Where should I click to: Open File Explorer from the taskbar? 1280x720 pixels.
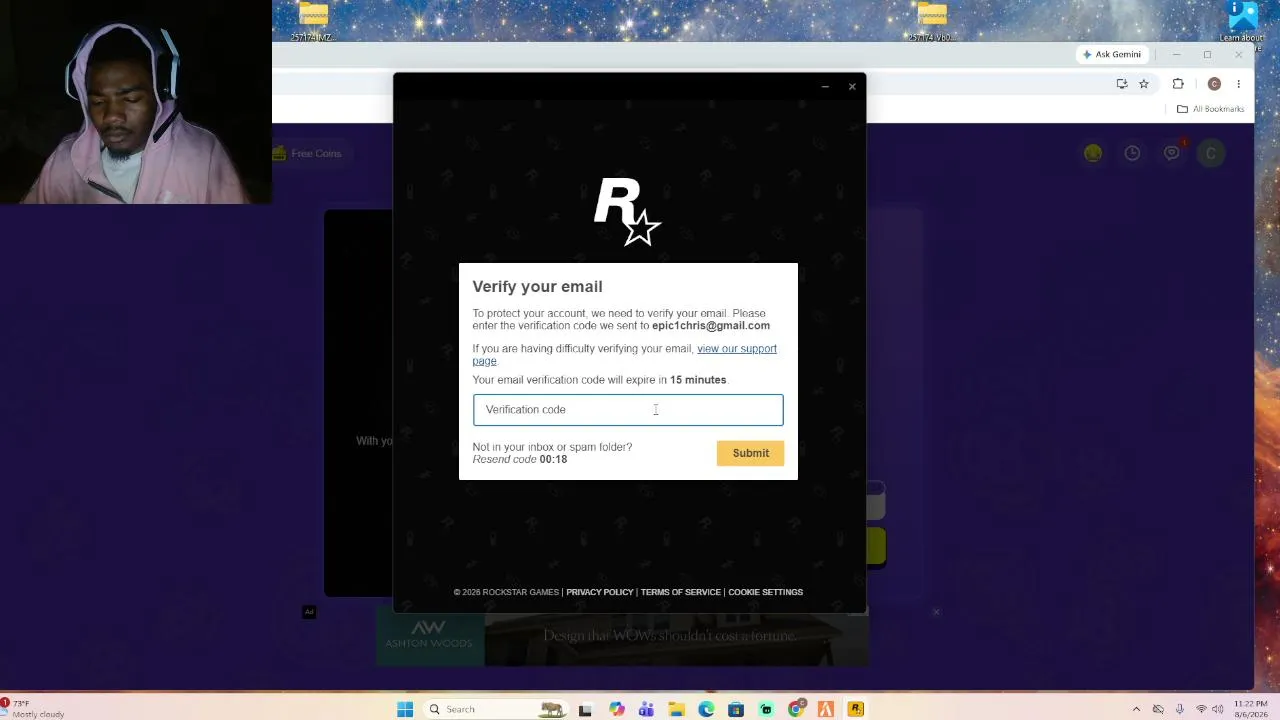676,709
